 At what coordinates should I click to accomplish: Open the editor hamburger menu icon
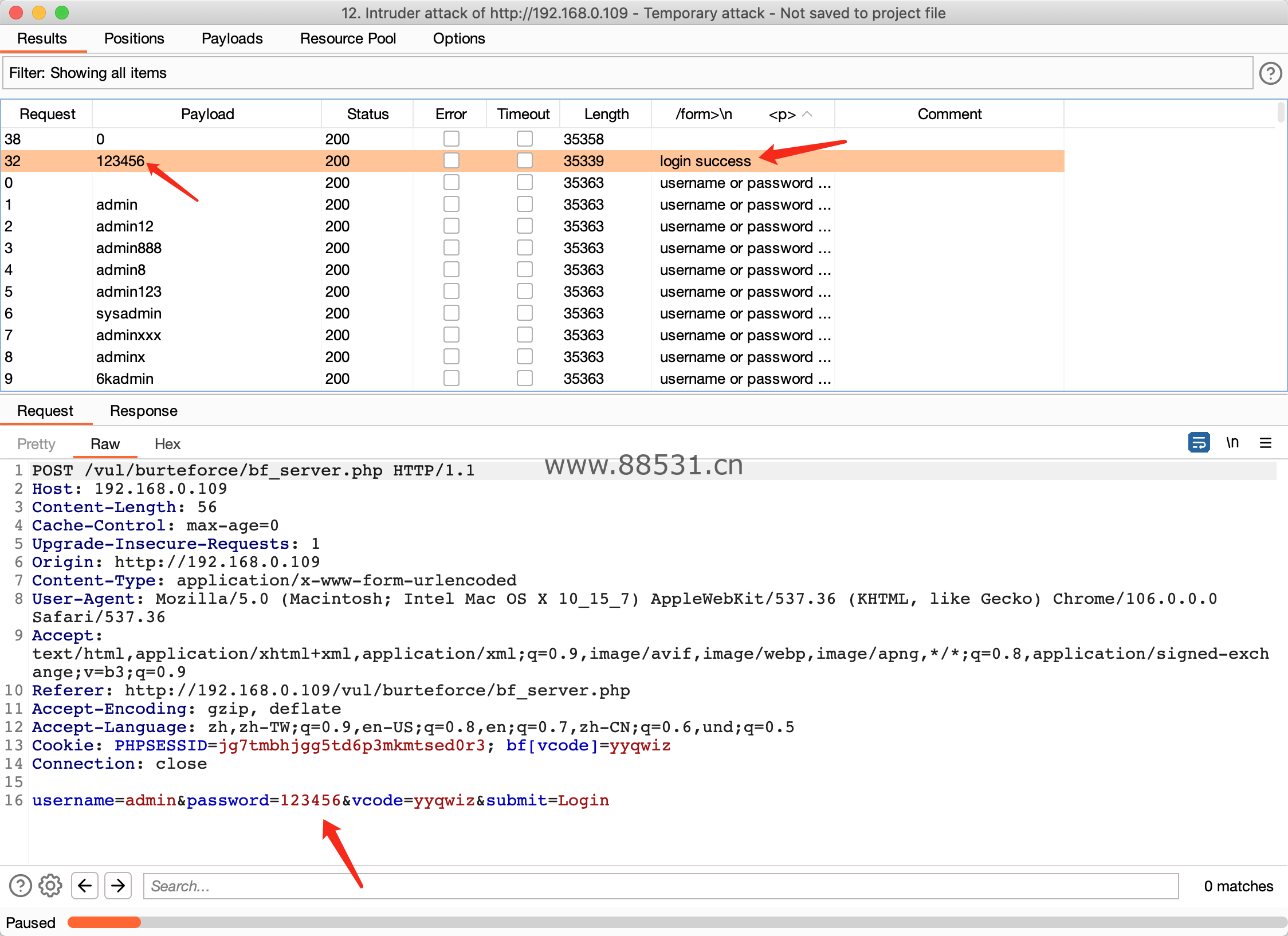point(1266,442)
